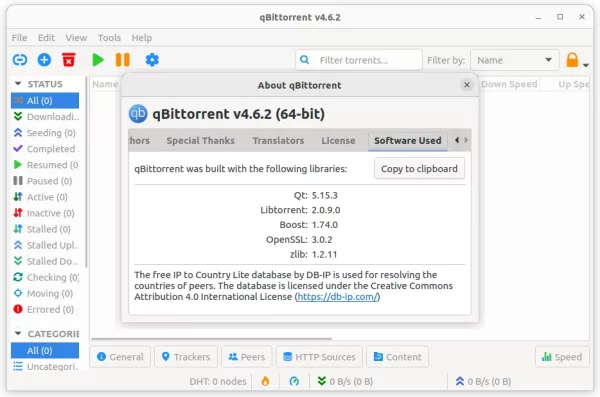Click Copy to clipboard button

click(419, 168)
